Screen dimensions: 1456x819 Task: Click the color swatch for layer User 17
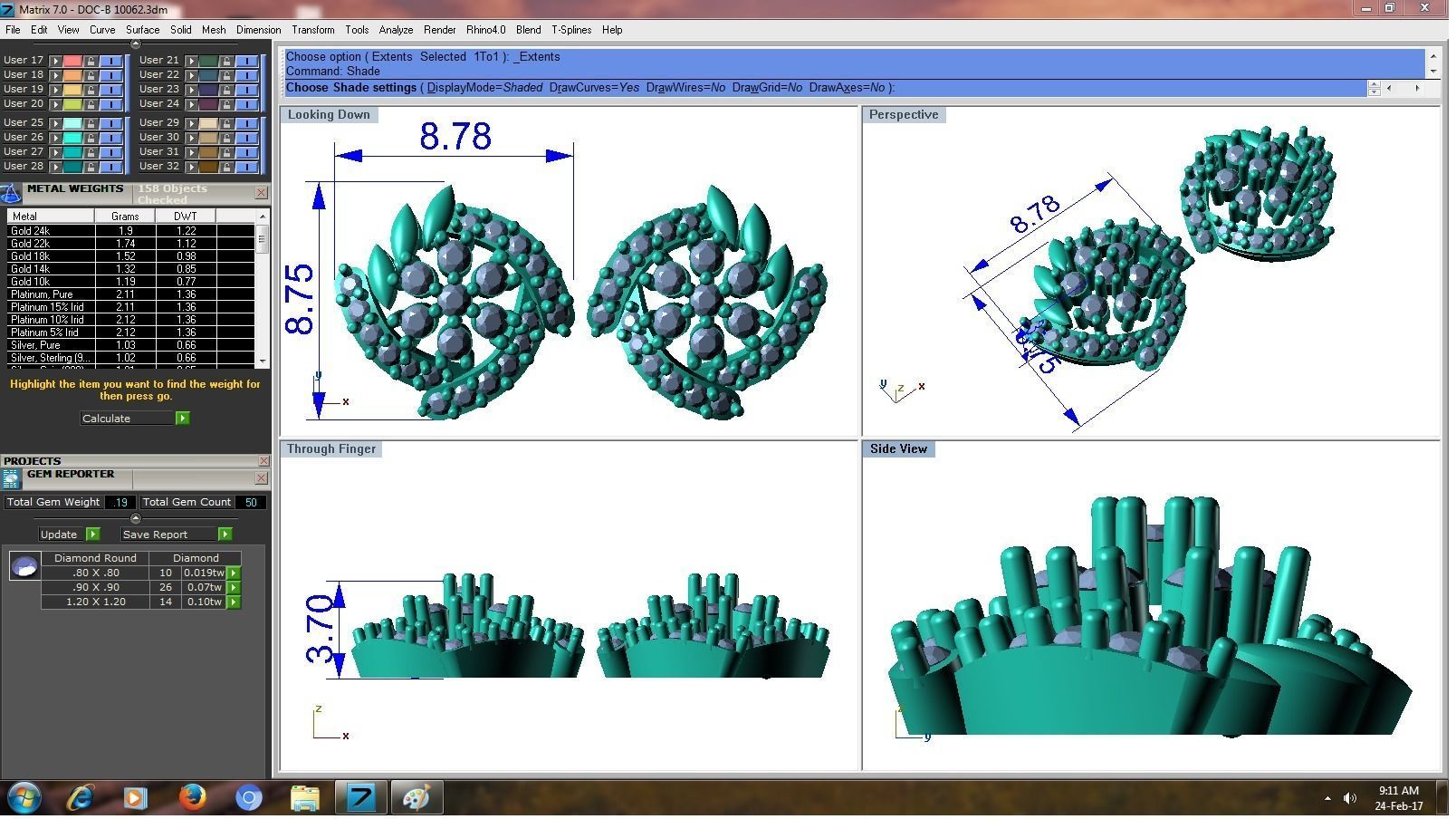click(72, 61)
